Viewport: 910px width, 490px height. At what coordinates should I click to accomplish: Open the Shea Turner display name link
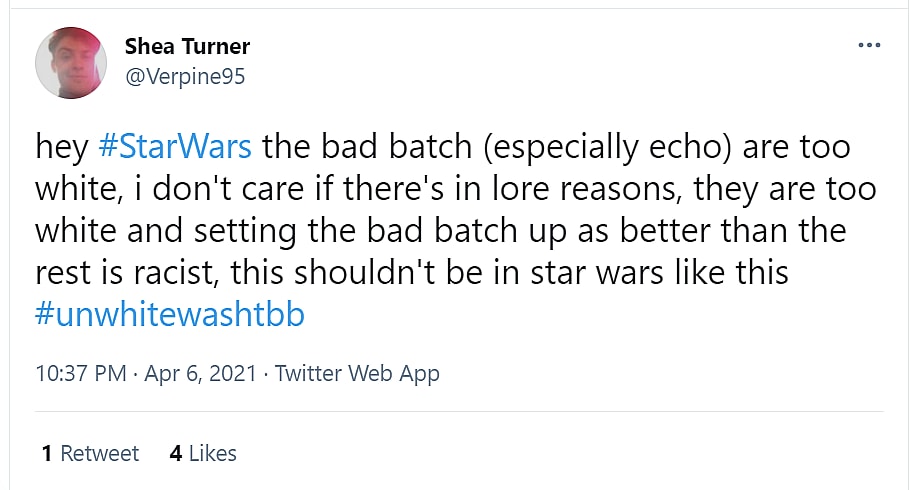click(x=187, y=46)
